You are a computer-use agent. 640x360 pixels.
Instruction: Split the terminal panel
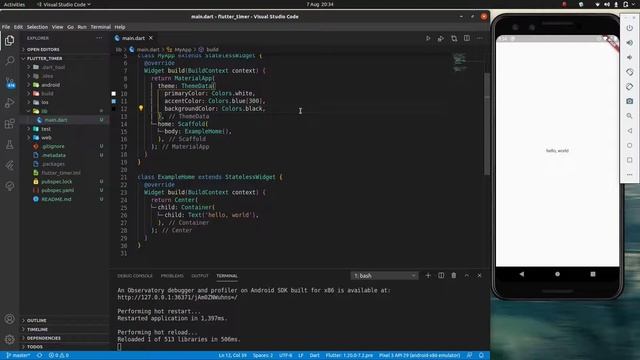(x=441, y=276)
